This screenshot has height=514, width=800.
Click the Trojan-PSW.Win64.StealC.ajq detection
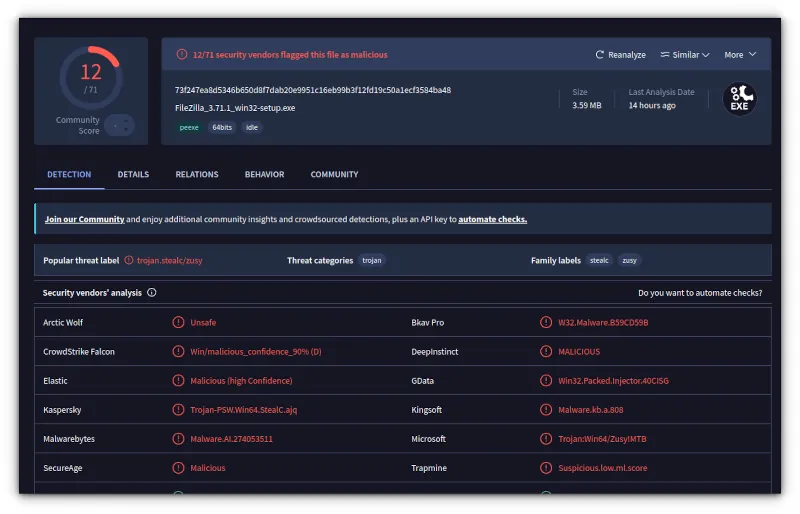[x=243, y=410]
